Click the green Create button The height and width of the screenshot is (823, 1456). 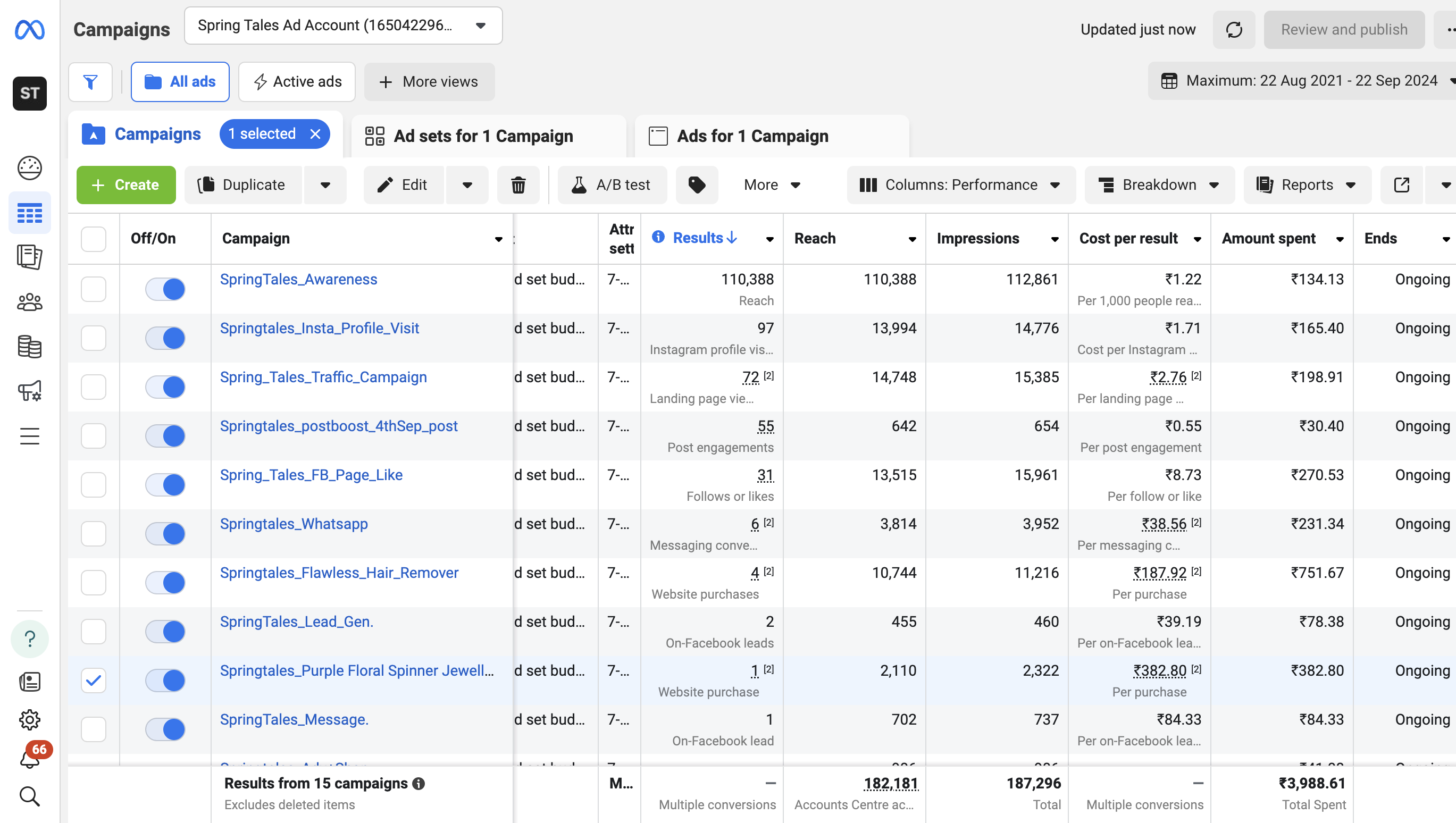pyautogui.click(x=126, y=185)
